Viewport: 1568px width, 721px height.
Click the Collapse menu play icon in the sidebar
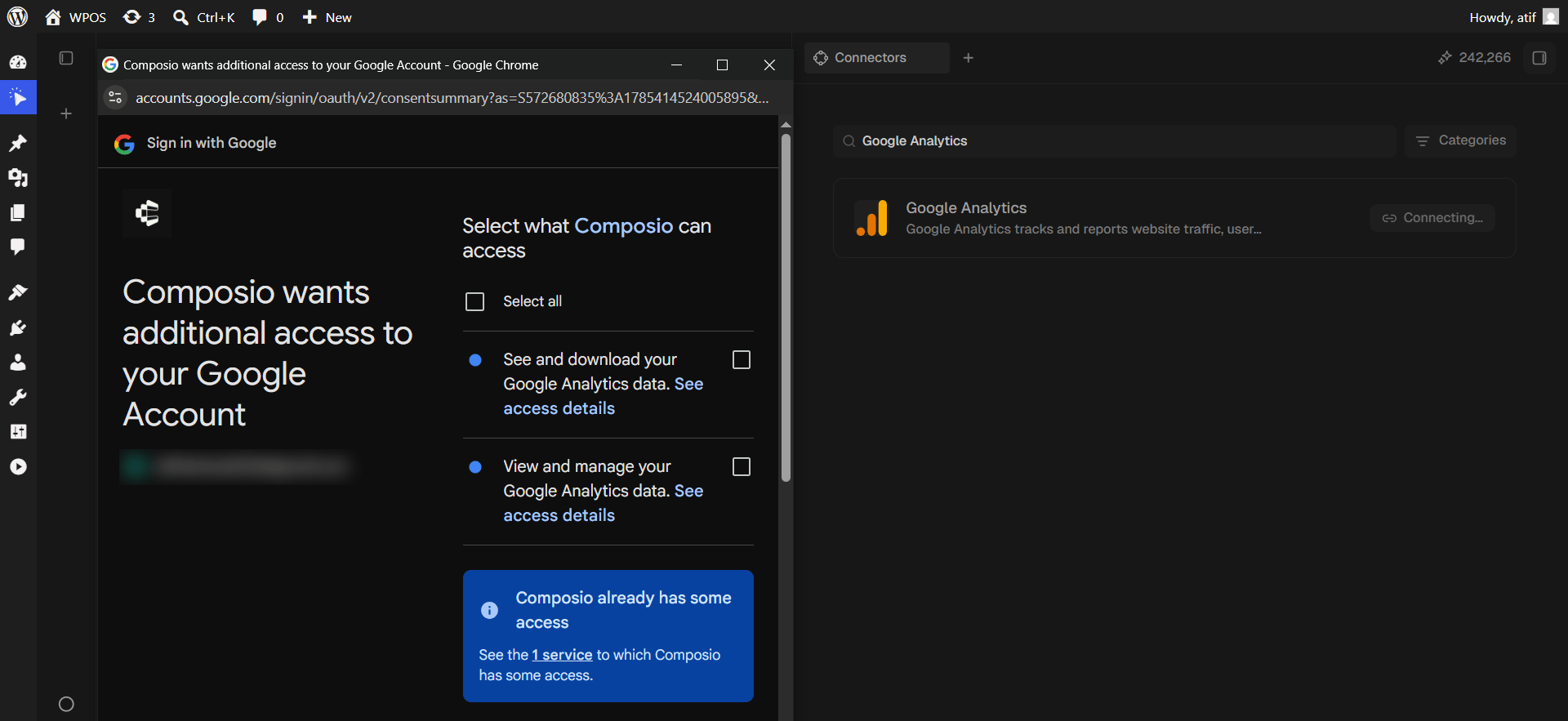18,466
